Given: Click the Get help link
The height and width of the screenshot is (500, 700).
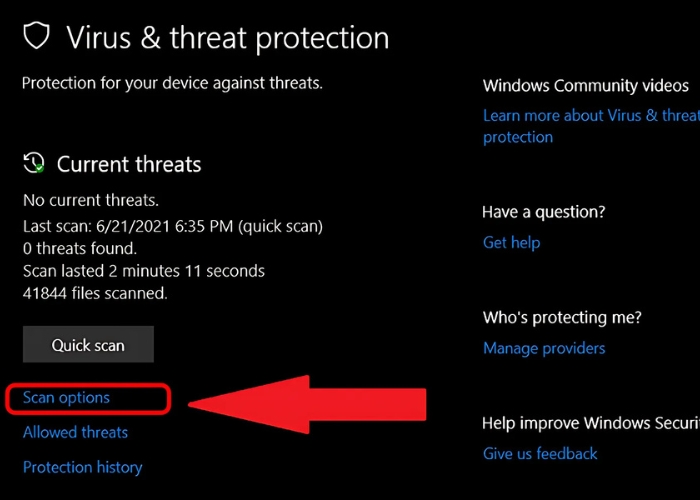Looking at the screenshot, I should tap(511, 242).
